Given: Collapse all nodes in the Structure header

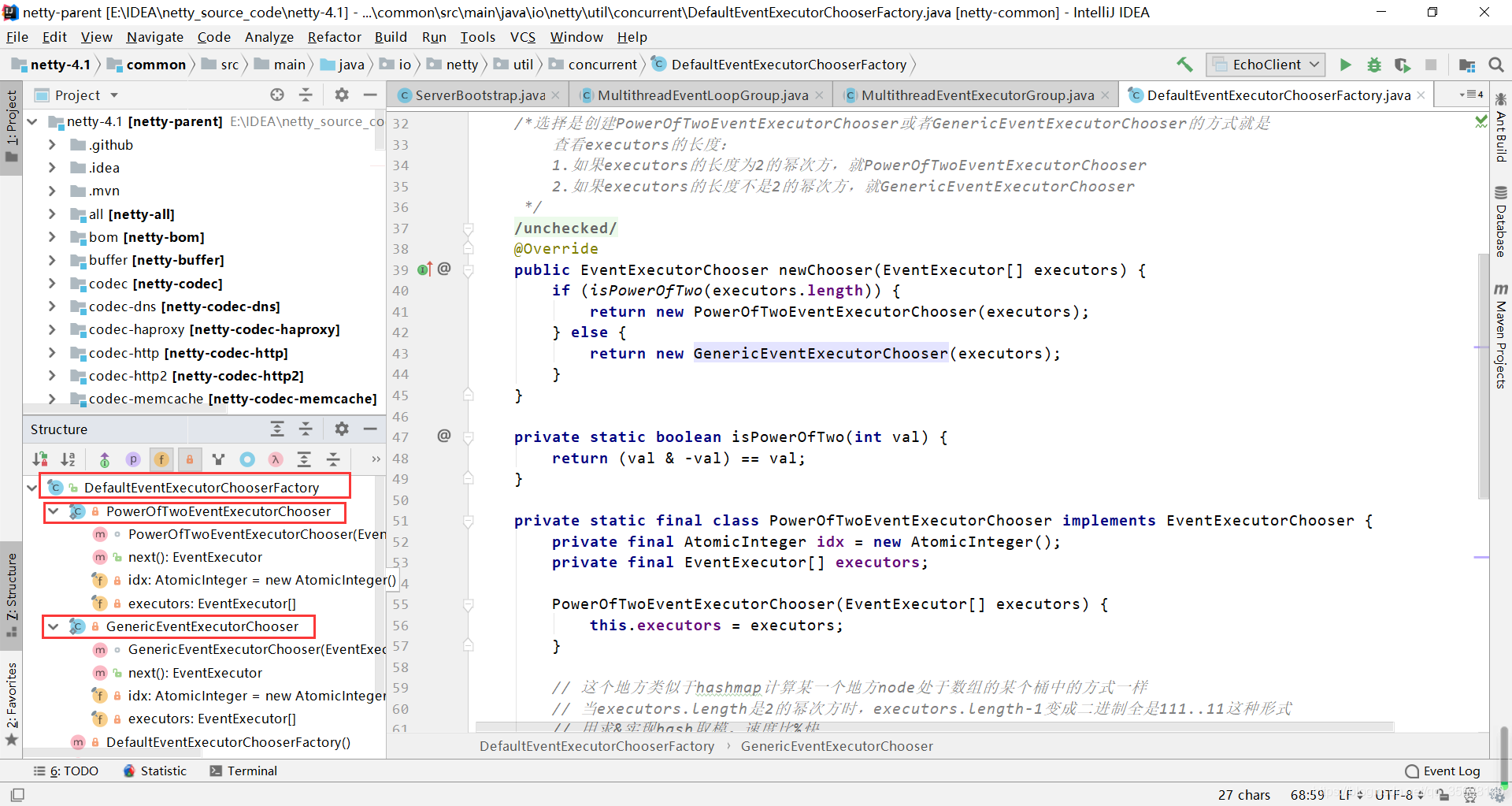Looking at the screenshot, I should click(x=306, y=429).
